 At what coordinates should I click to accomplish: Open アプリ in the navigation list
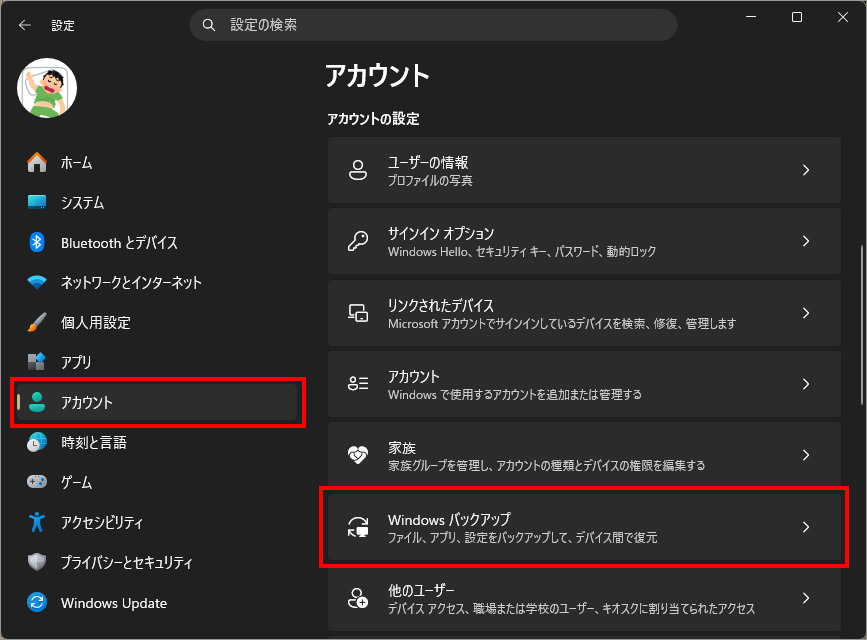click(76, 362)
